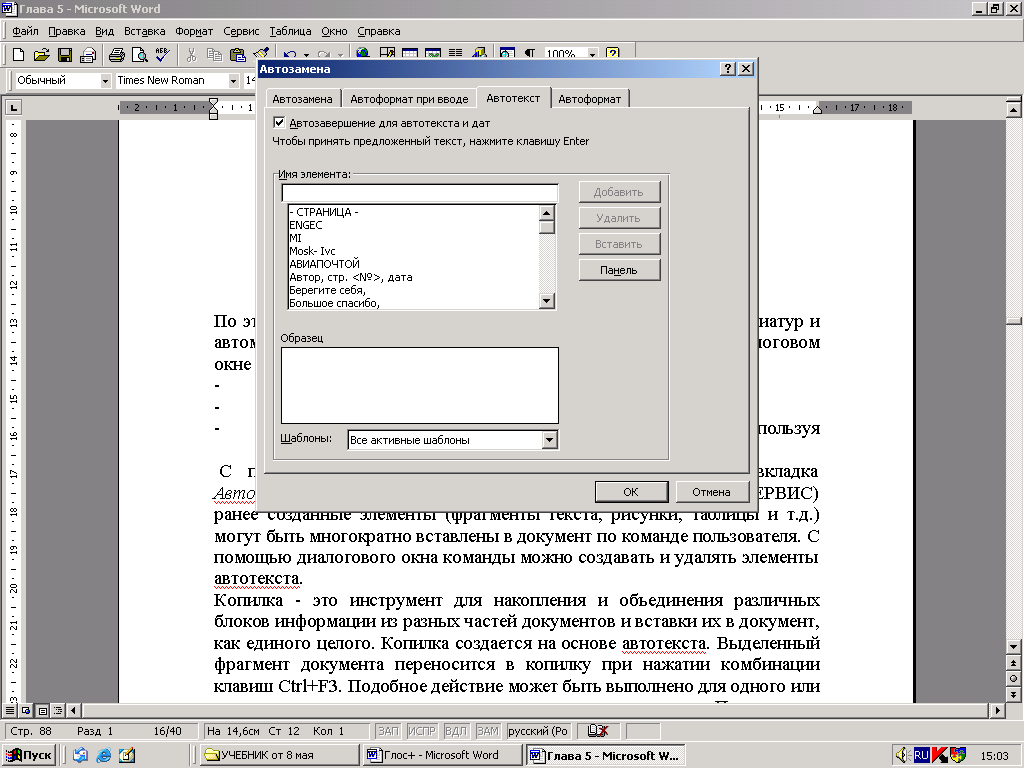
Task: Click autotext list scrollbar thumb
Action: point(547,227)
